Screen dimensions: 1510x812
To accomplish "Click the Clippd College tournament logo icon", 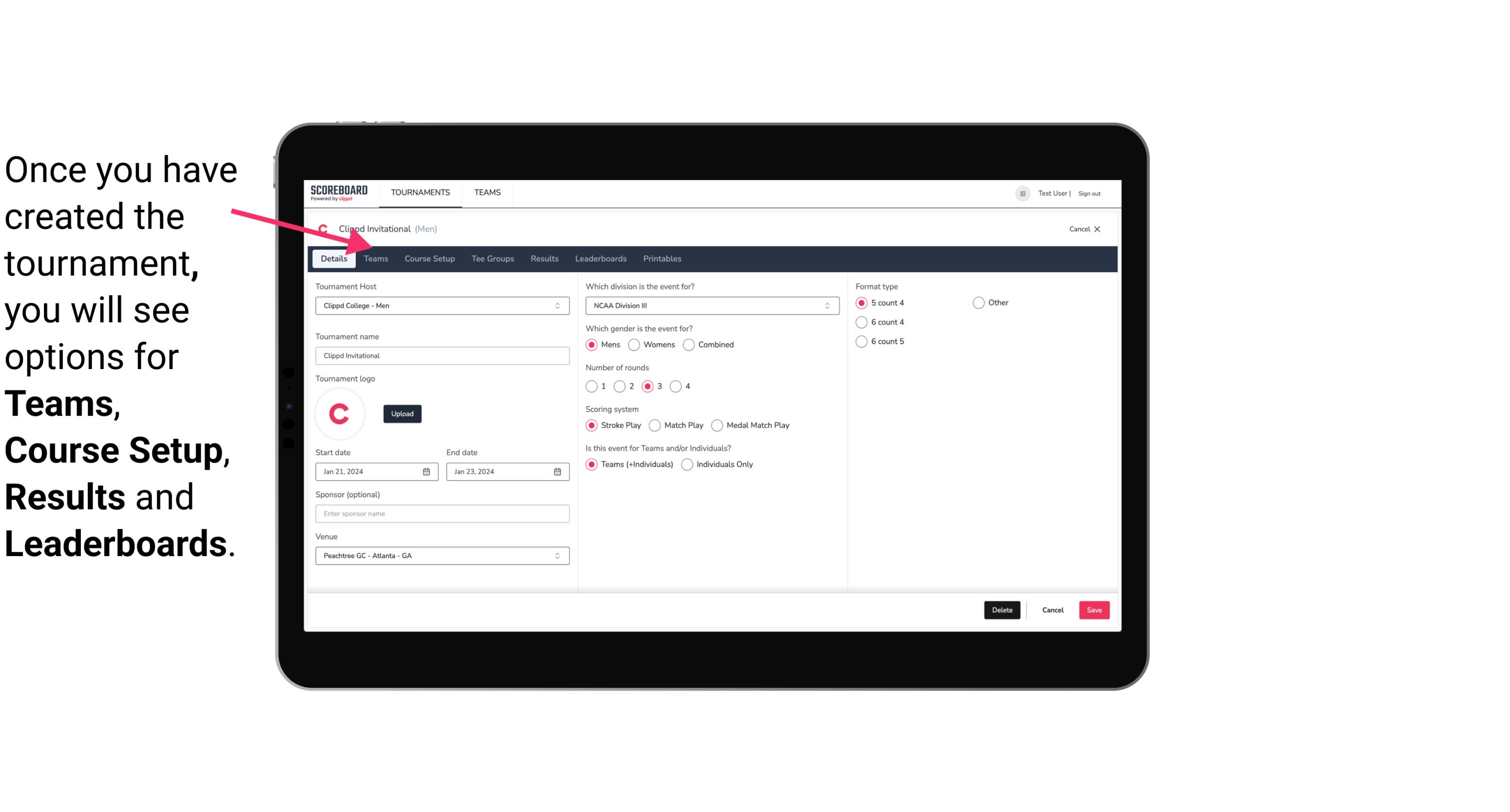I will pos(339,413).
